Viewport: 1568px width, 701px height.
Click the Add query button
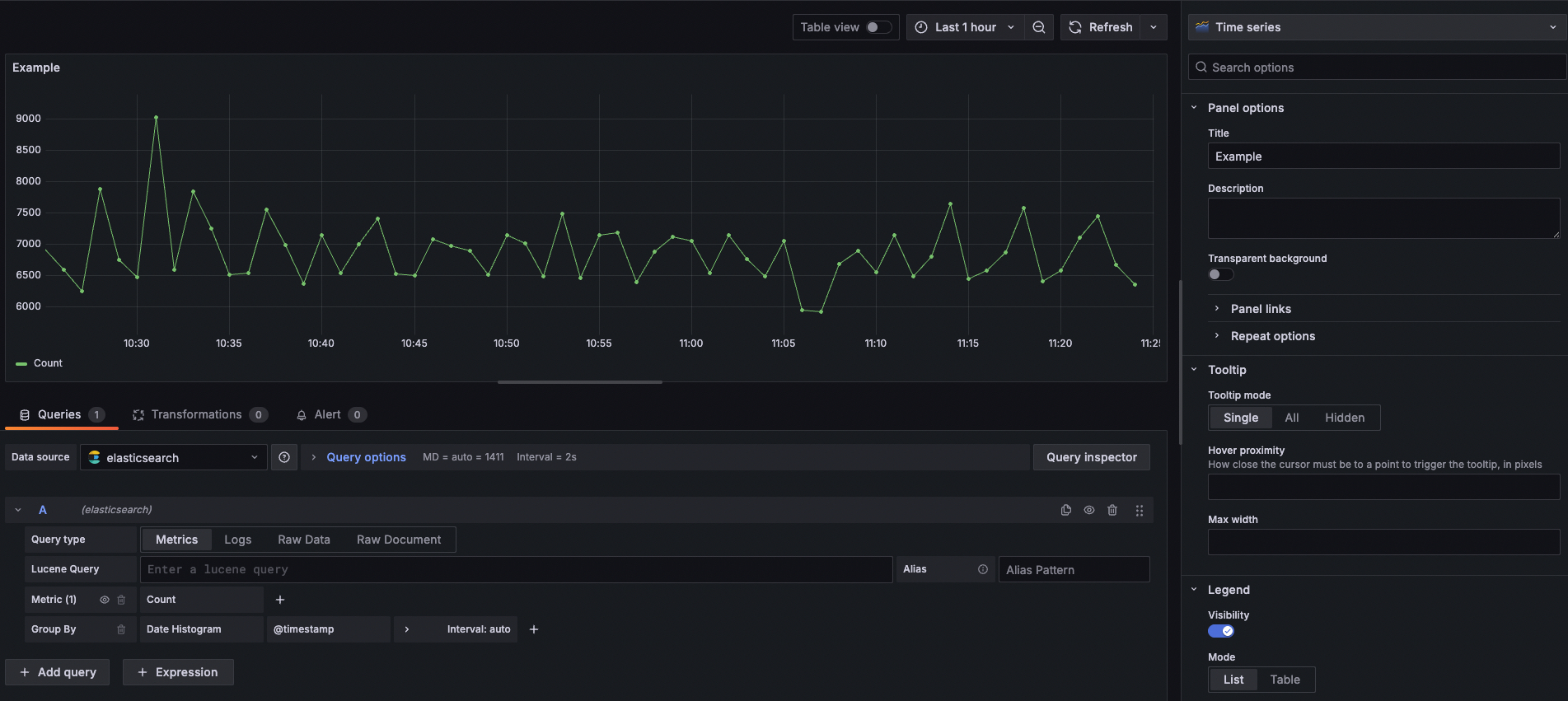pos(58,672)
